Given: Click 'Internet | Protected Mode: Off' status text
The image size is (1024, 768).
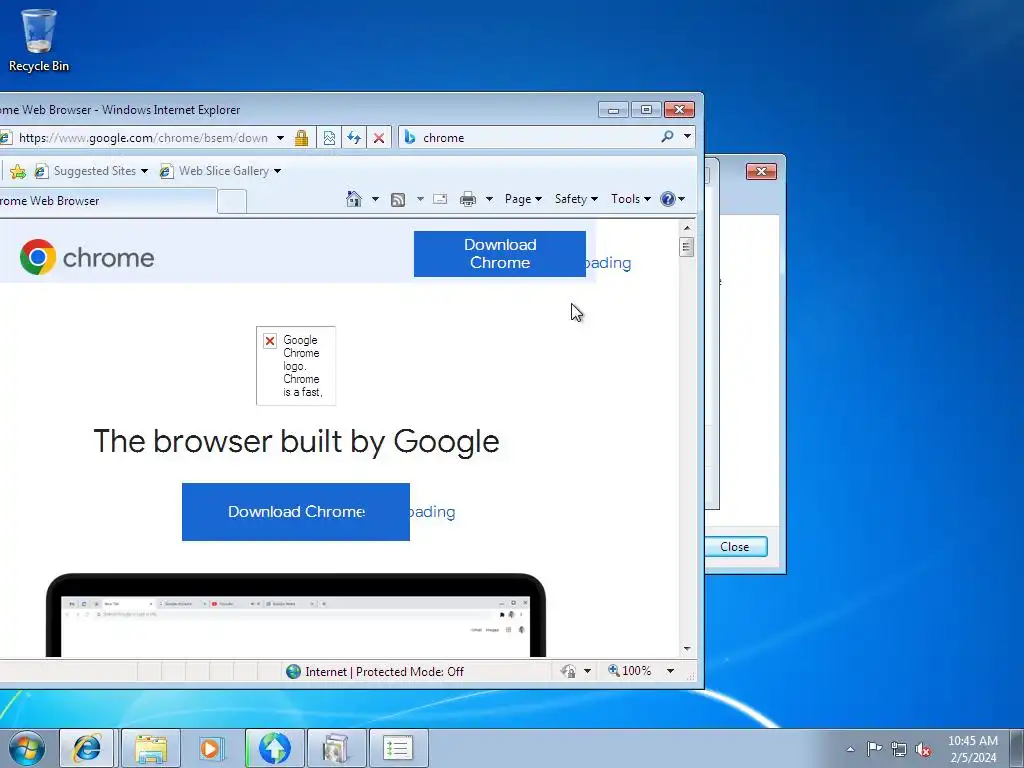Looking at the screenshot, I should pyautogui.click(x=384, y=671).
